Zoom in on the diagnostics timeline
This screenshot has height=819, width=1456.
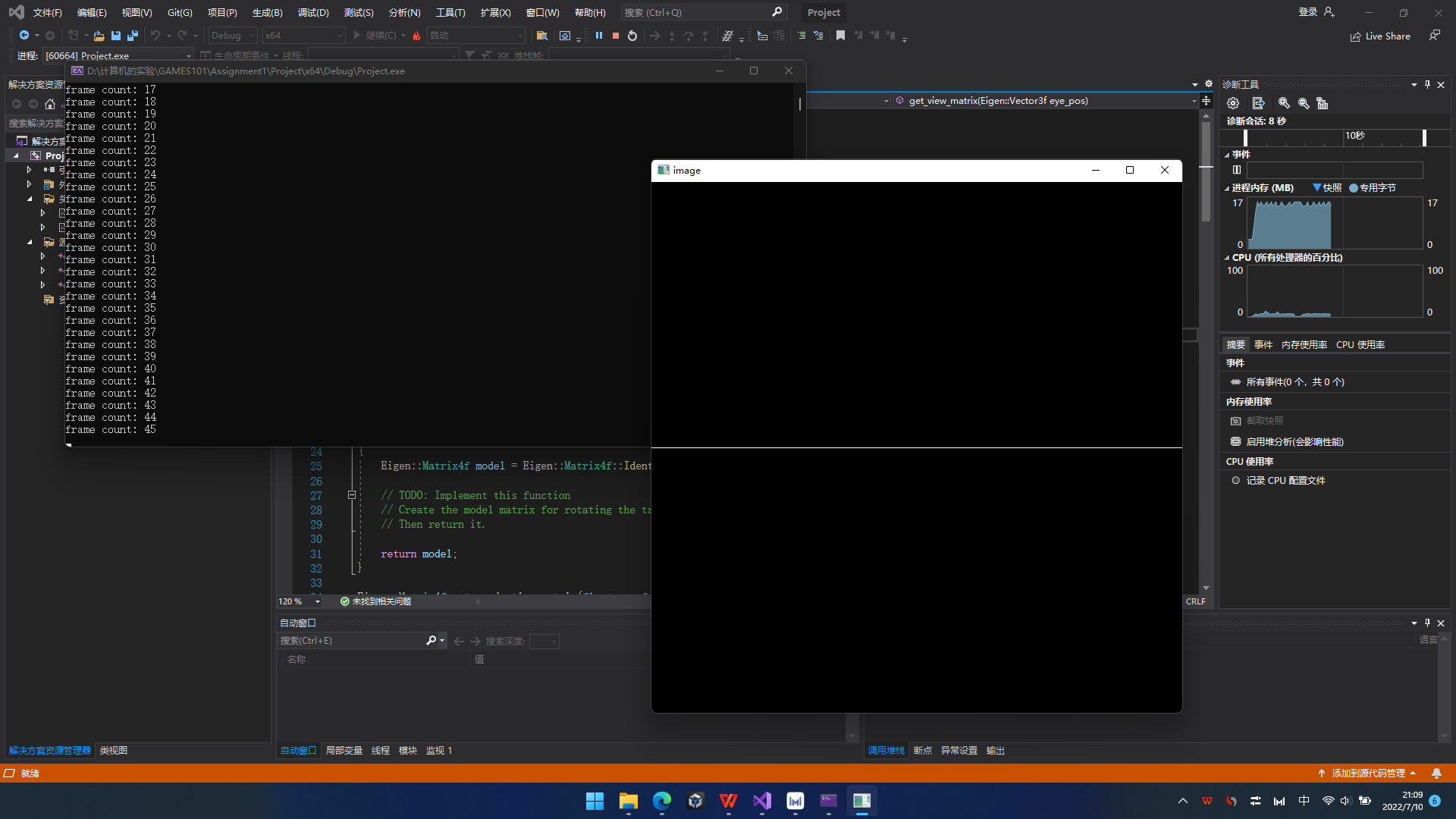click(x=1284, y=103)
